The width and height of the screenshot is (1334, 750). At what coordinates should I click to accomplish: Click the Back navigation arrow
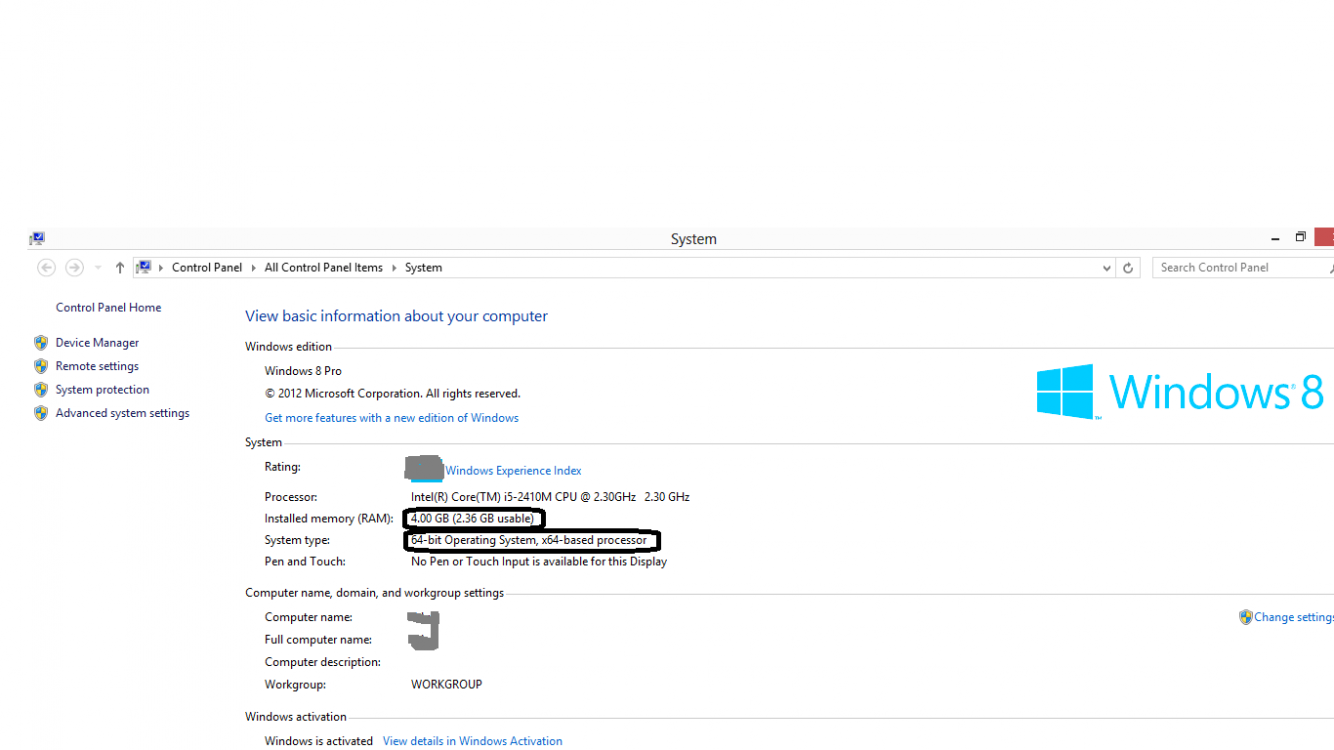46,268
